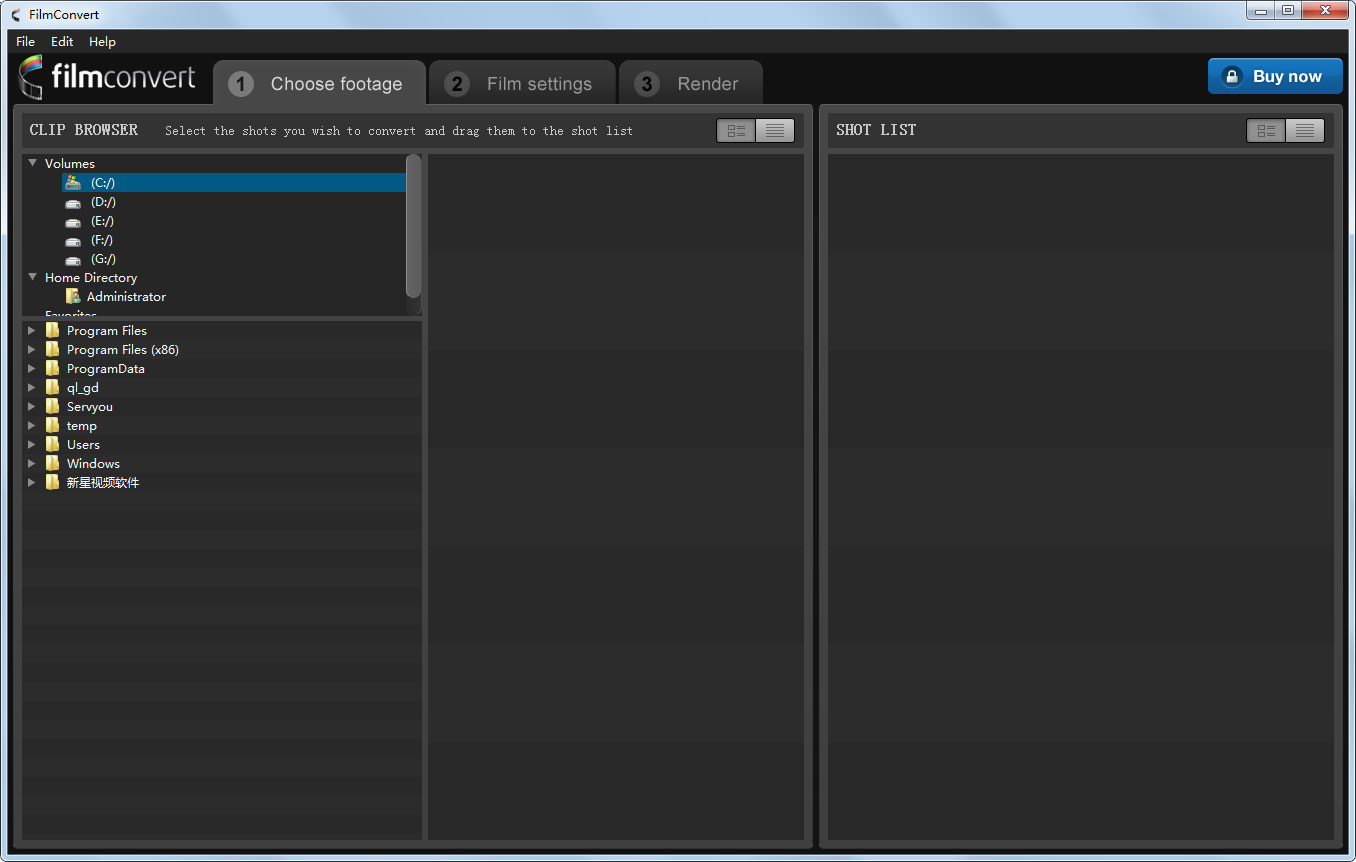Click the Buy now button
Viewport: 1356px width, 862px height.
click(1275, 76)
